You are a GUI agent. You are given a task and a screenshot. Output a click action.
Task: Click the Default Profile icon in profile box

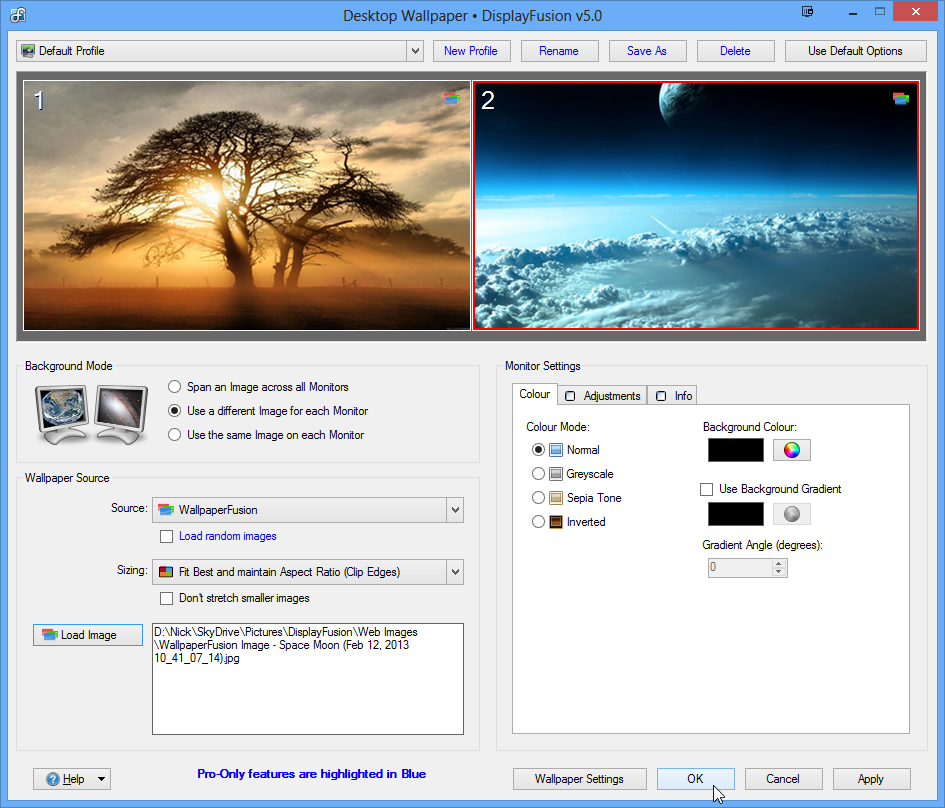(28, 51)
